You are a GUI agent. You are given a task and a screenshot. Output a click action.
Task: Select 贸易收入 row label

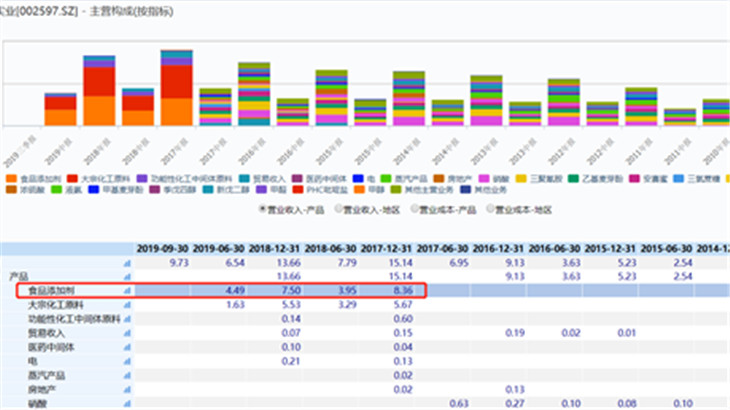point(46,333)
